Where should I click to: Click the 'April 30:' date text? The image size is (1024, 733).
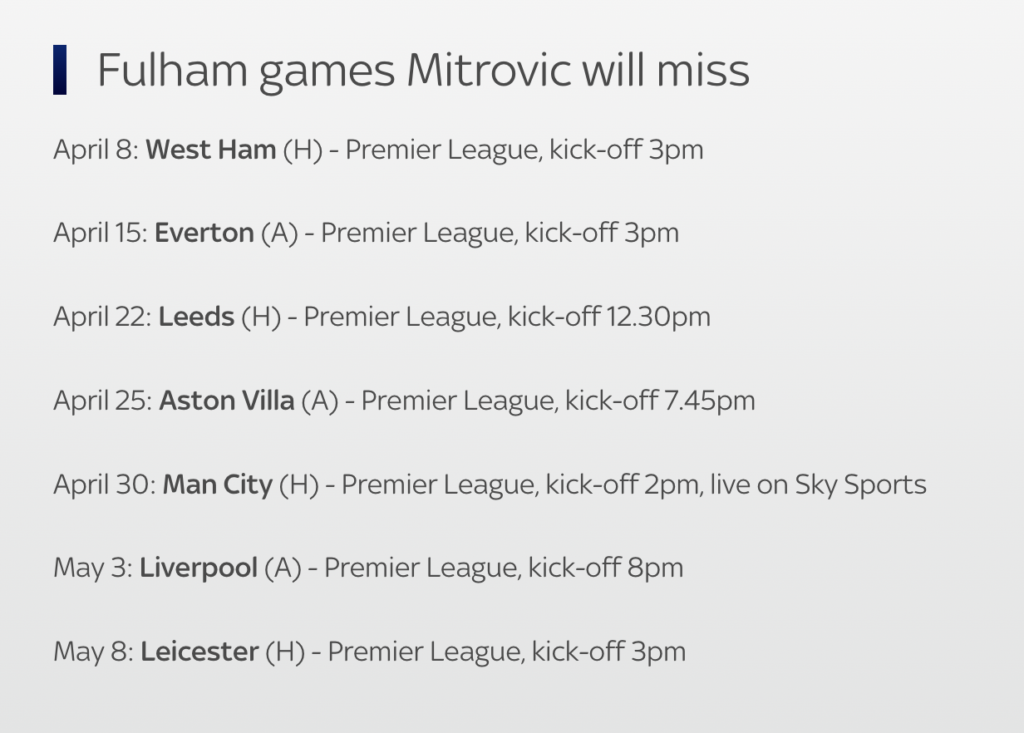105,485
